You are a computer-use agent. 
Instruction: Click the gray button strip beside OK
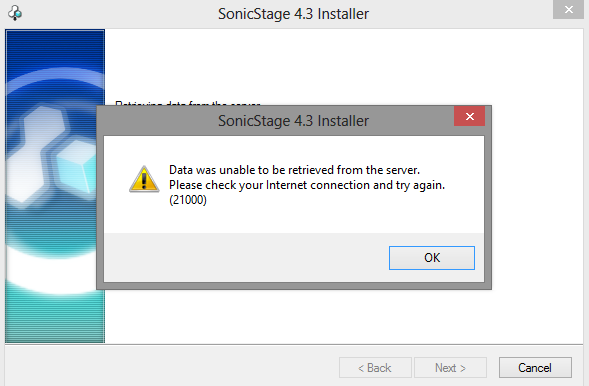(246, 258)
